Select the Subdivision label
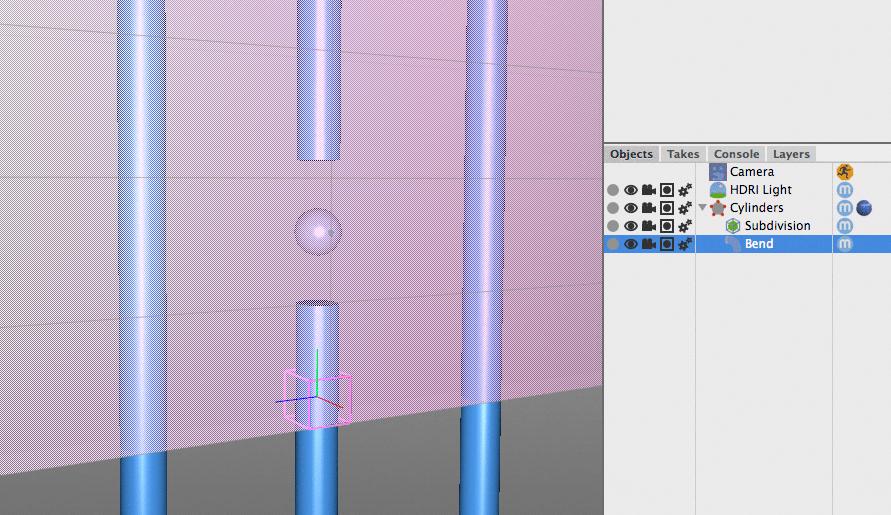891x515 pixels. coord(777,226)
